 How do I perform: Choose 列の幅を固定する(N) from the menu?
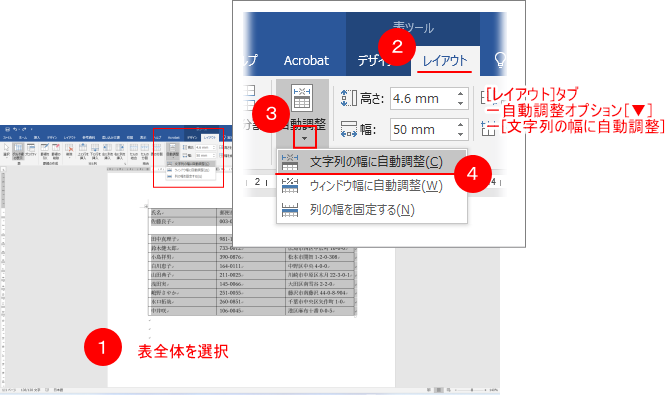tap(371, 210)
